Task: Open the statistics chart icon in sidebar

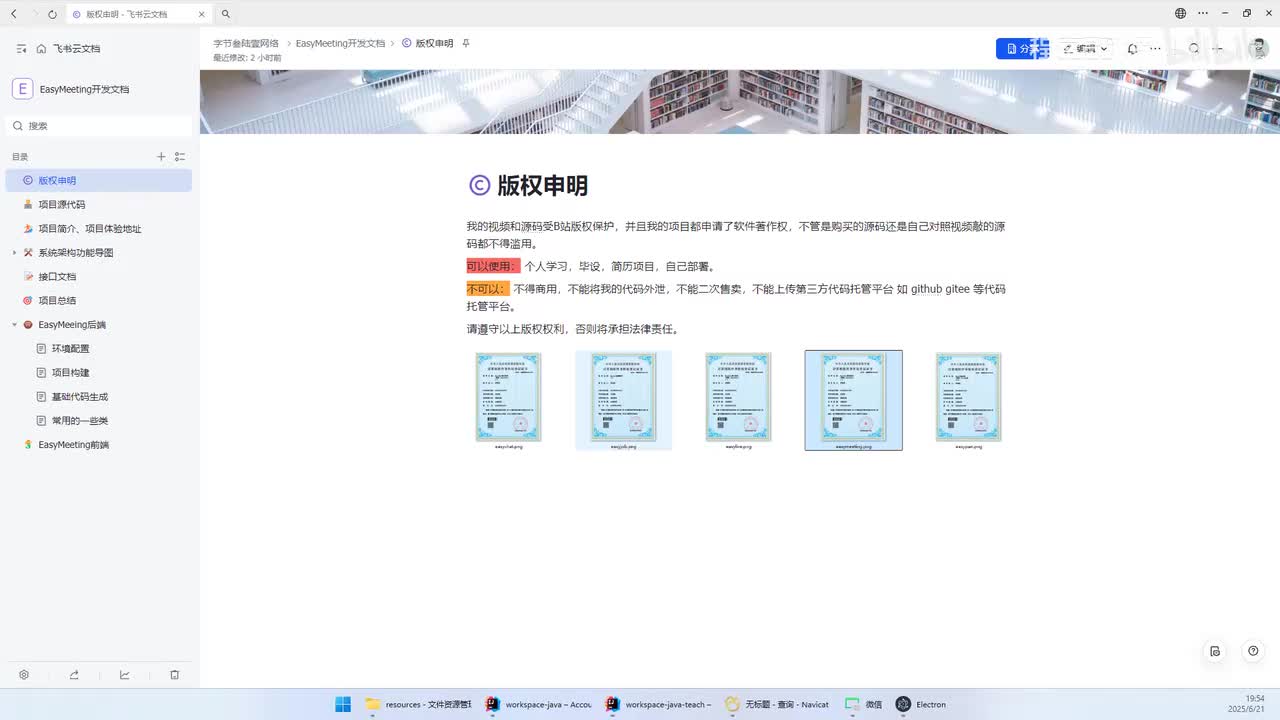Action: pyautogui.click(x=125, y=675)
